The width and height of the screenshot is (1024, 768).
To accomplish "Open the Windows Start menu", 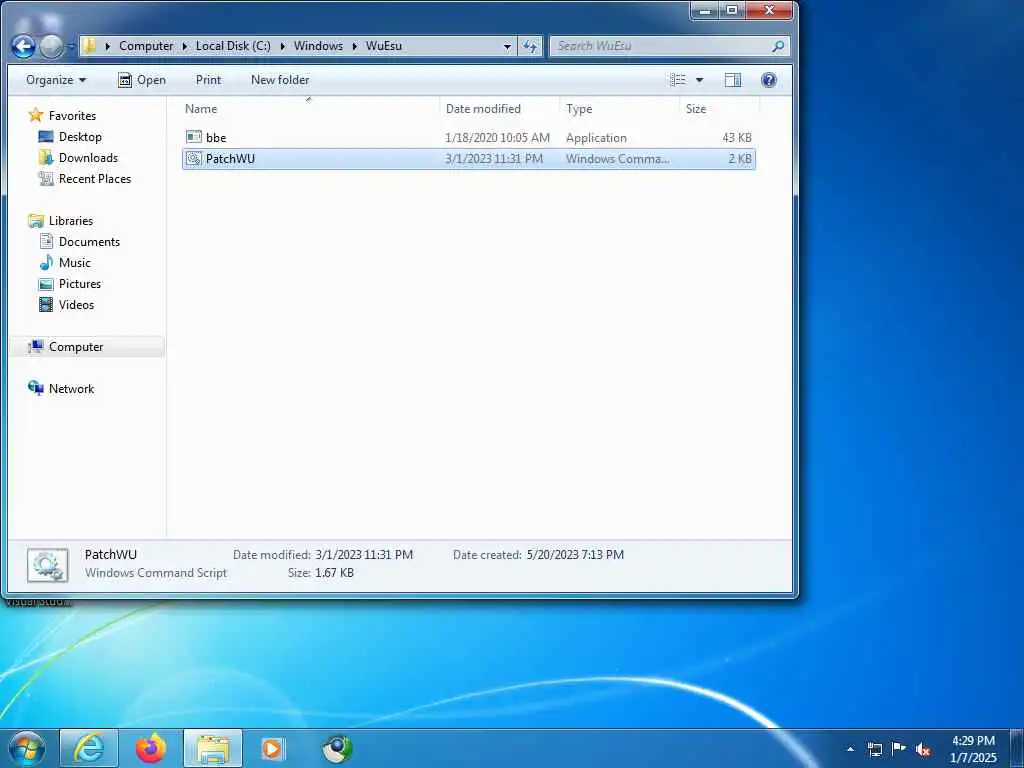I will pyautogui.click(x=26, y=748).
